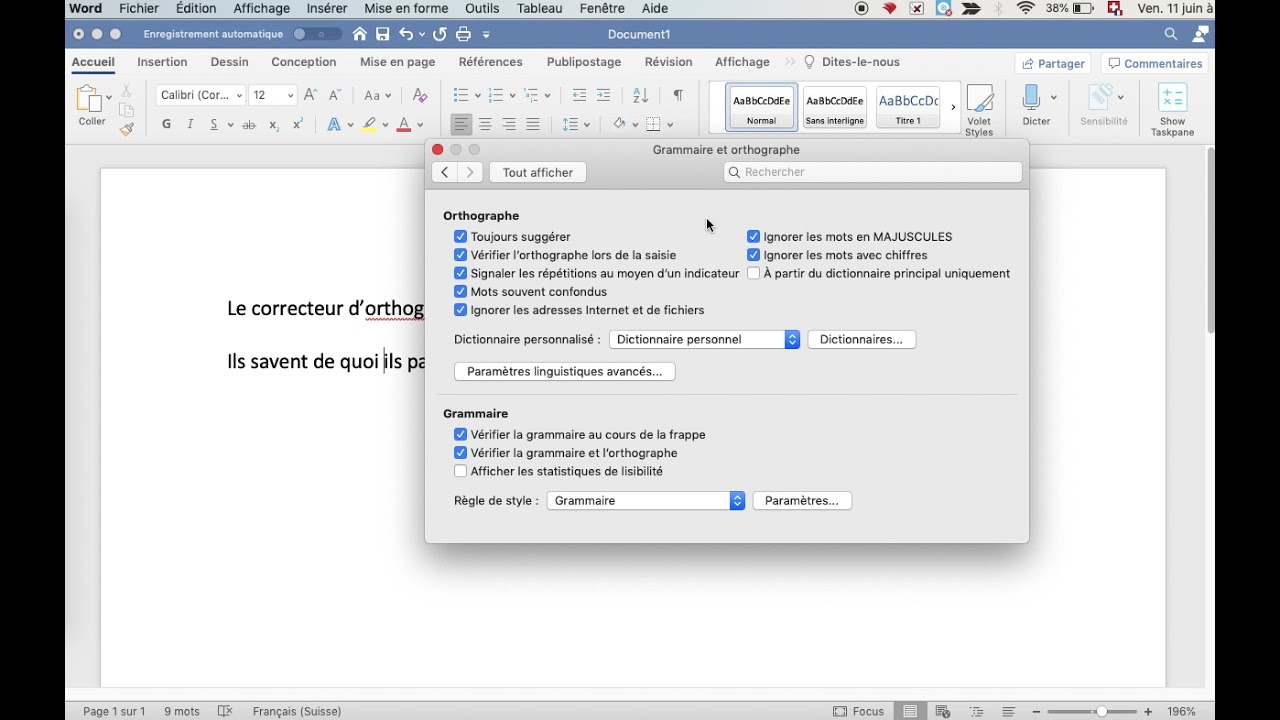Open the Fichier menu
1280x720 pixels.
139,8
